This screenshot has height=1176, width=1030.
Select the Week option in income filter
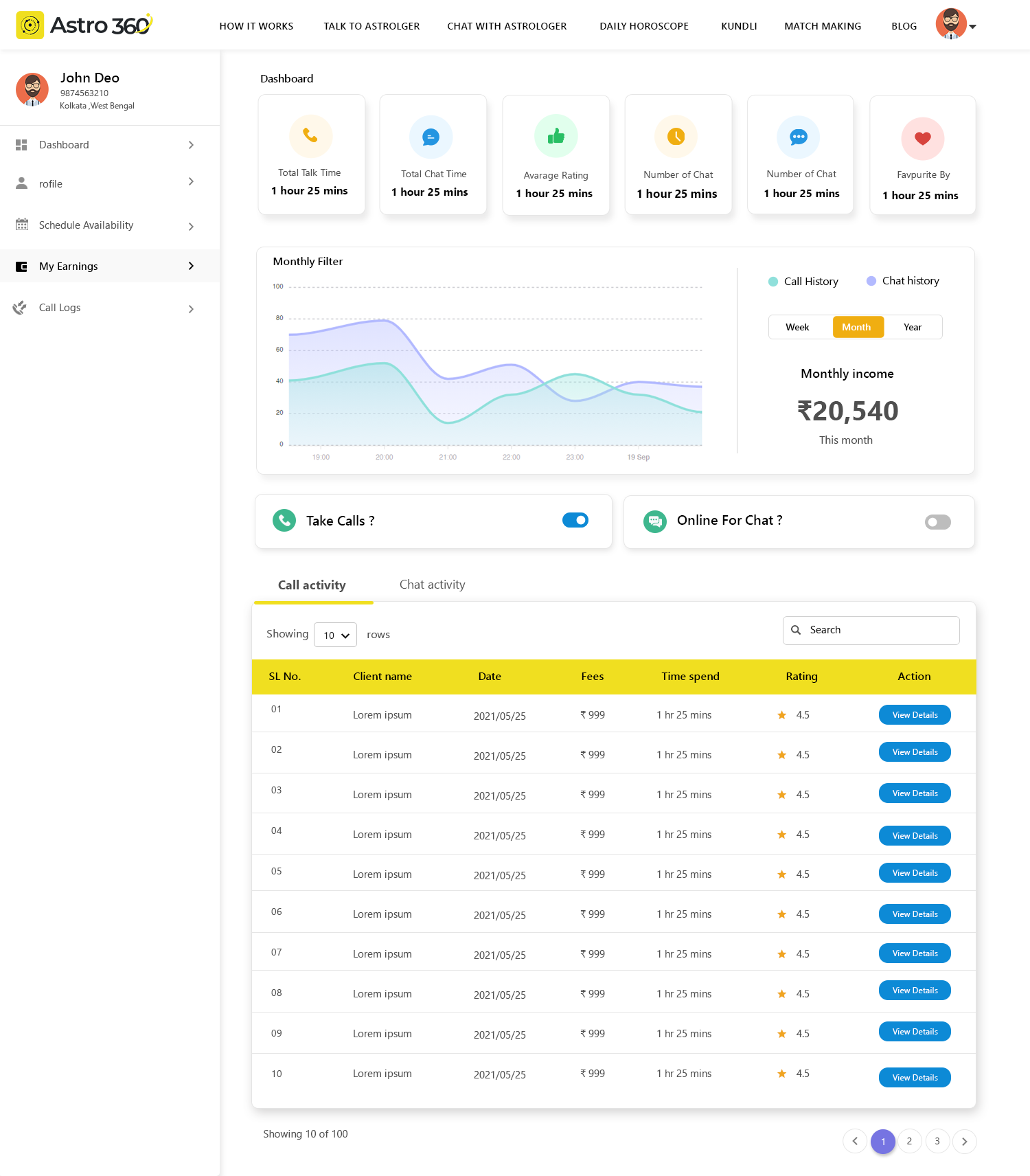[x=797, y=328]
